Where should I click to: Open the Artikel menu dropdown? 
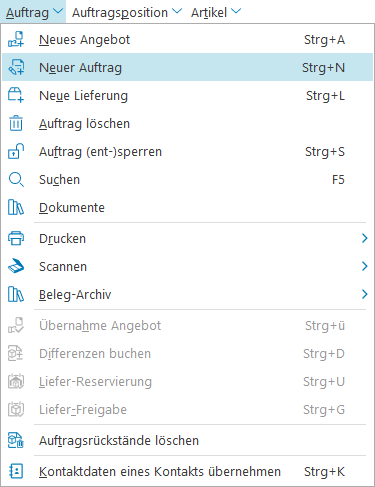[215, 12]
